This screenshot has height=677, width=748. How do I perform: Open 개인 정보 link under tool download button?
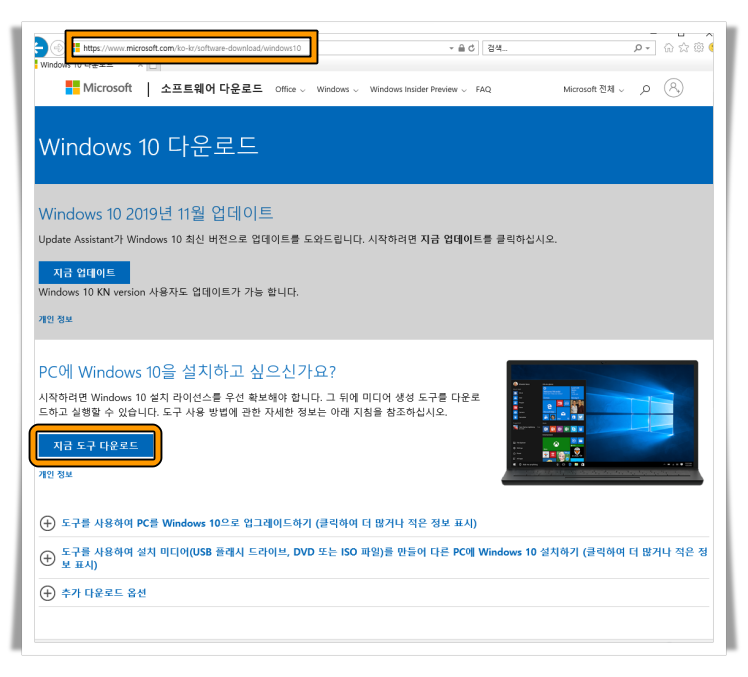click(x=55, y=474)
